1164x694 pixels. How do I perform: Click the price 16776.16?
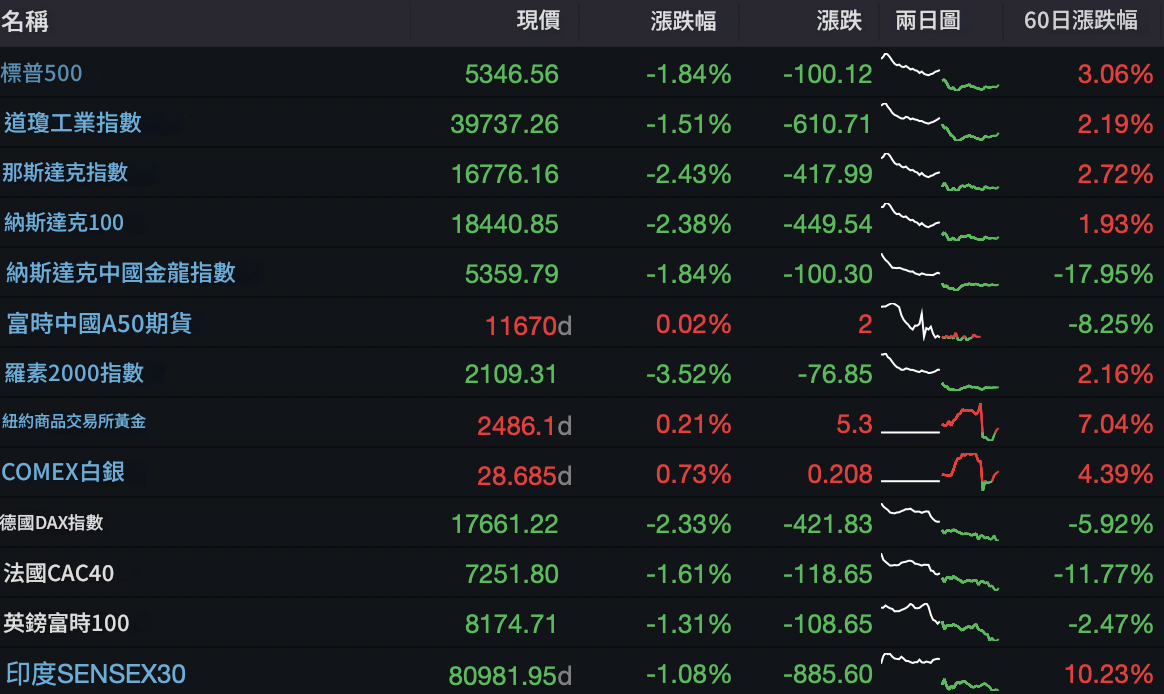click(x=505, y=174)
